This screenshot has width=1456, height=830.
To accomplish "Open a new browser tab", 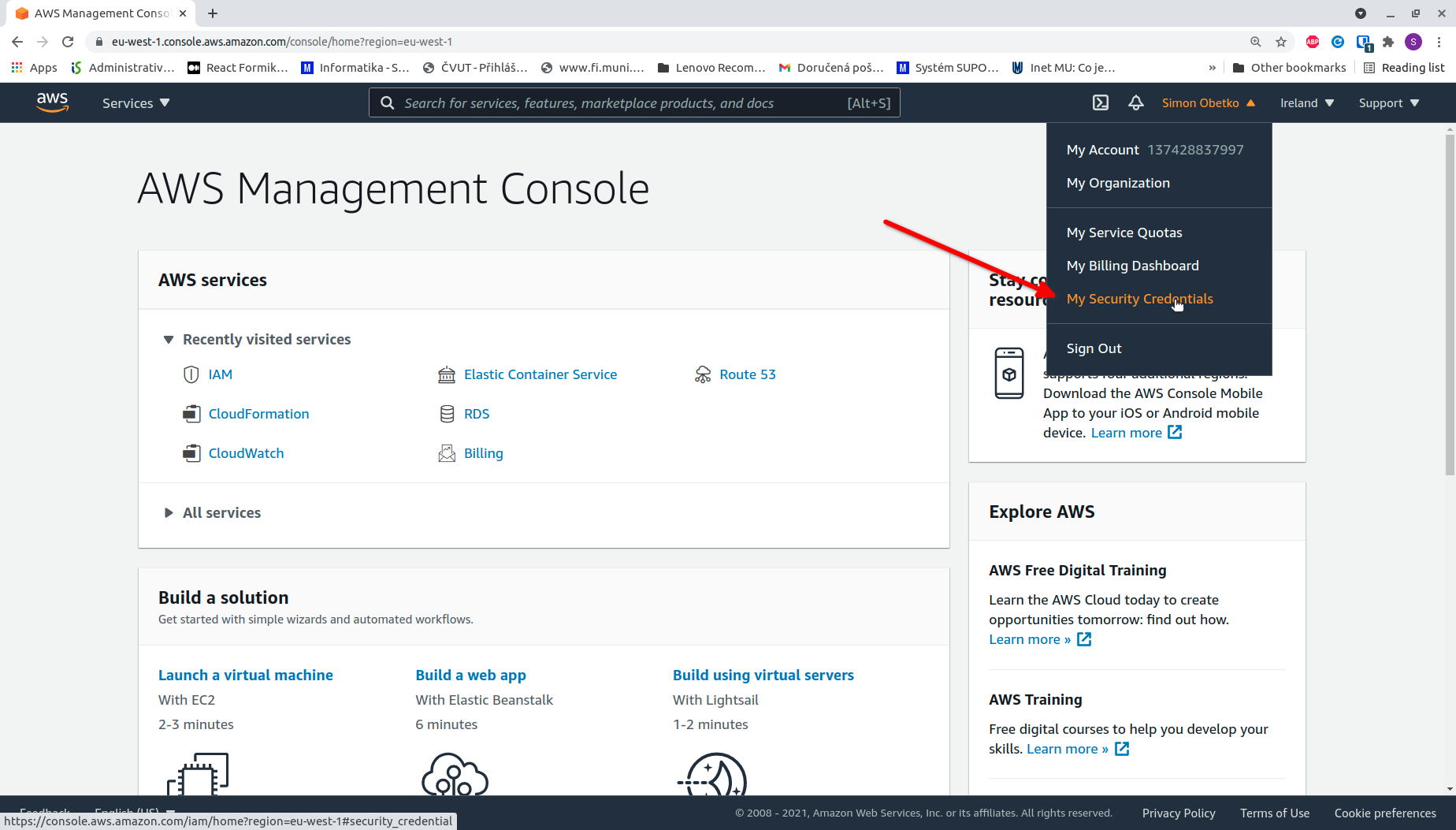I will point(213,13).
